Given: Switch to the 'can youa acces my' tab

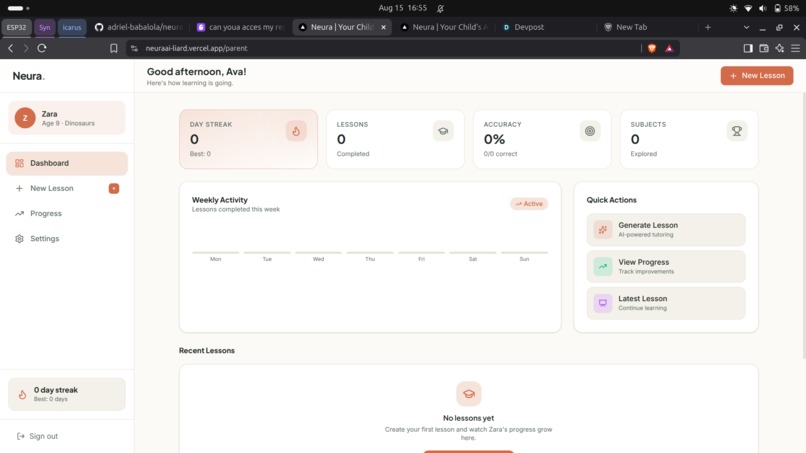Looking at the screenshot, I should [242, 27].
